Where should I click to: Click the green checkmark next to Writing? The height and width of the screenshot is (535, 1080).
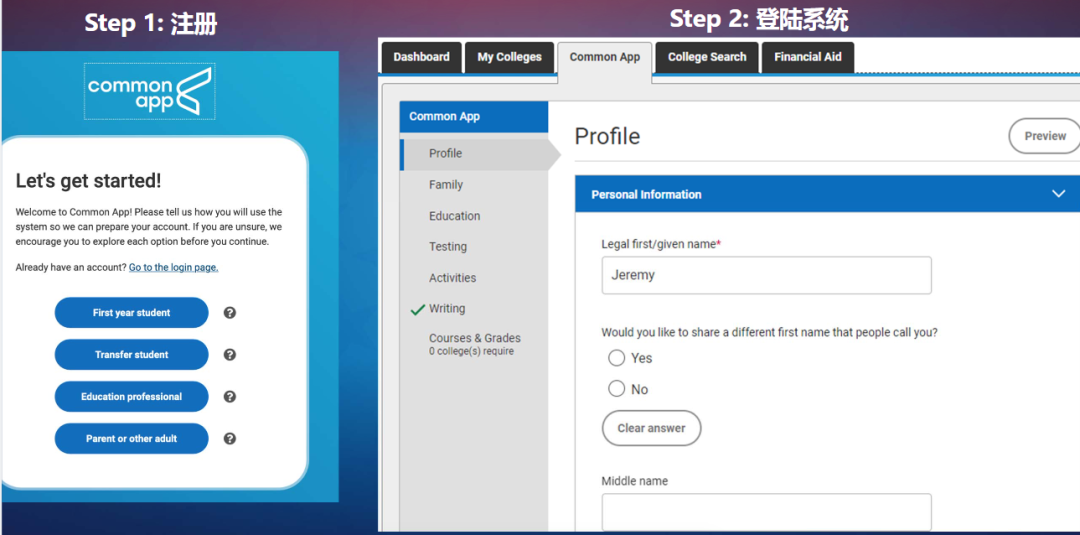tap(418, 310)
